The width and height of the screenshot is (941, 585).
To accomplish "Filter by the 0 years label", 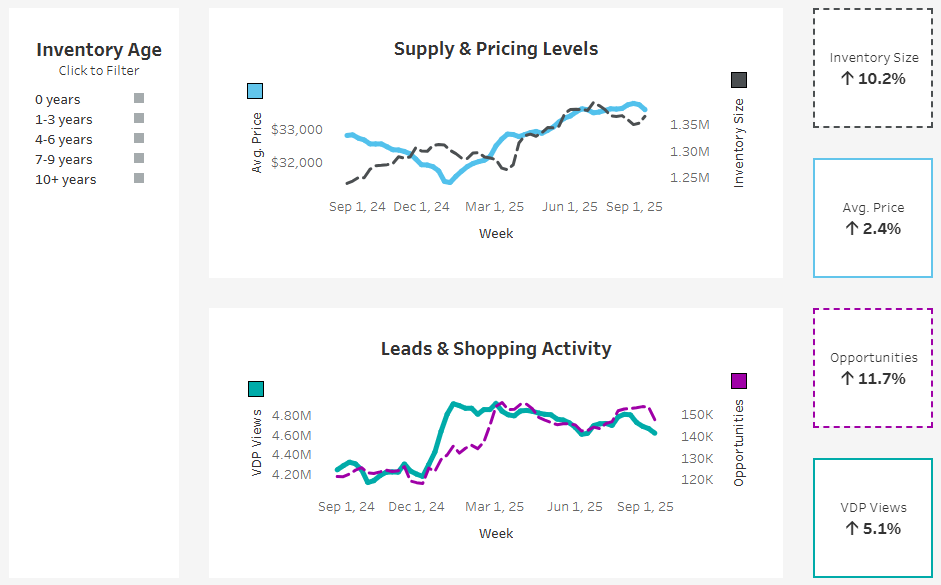I will (58, 100).
